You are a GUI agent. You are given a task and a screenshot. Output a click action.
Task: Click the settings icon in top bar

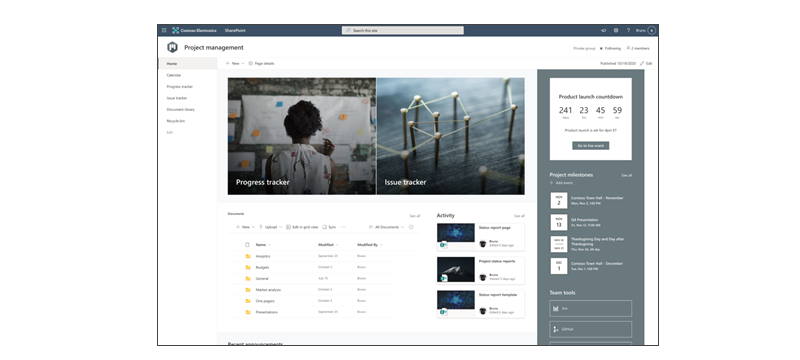616,31
